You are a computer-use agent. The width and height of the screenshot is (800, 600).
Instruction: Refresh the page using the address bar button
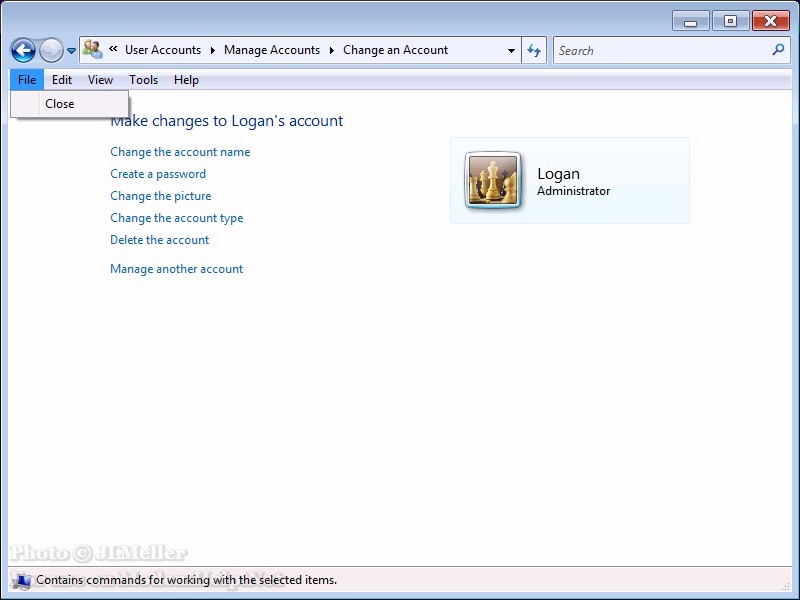point(534,50)
